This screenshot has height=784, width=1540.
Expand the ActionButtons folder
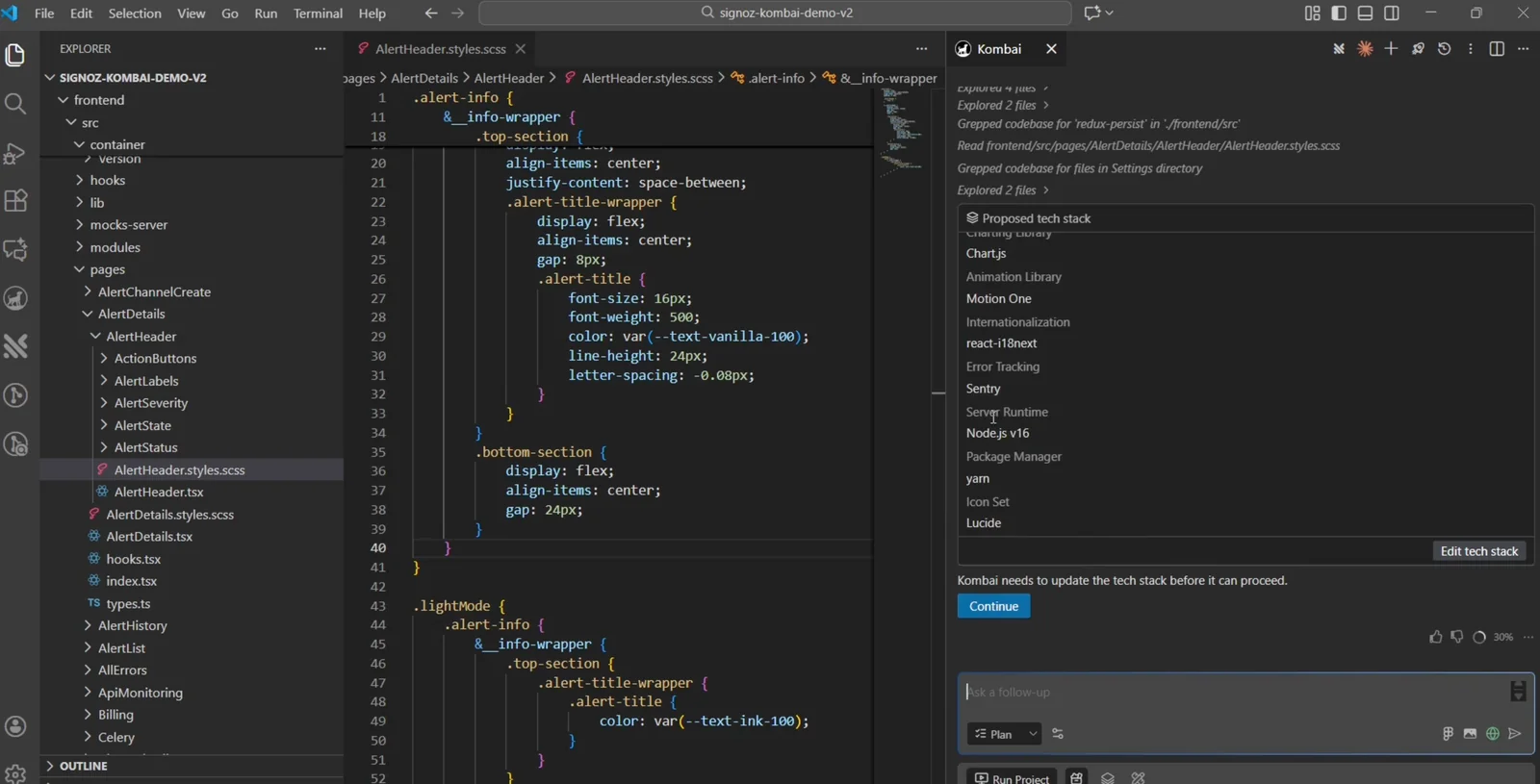[x=154, y=359]
